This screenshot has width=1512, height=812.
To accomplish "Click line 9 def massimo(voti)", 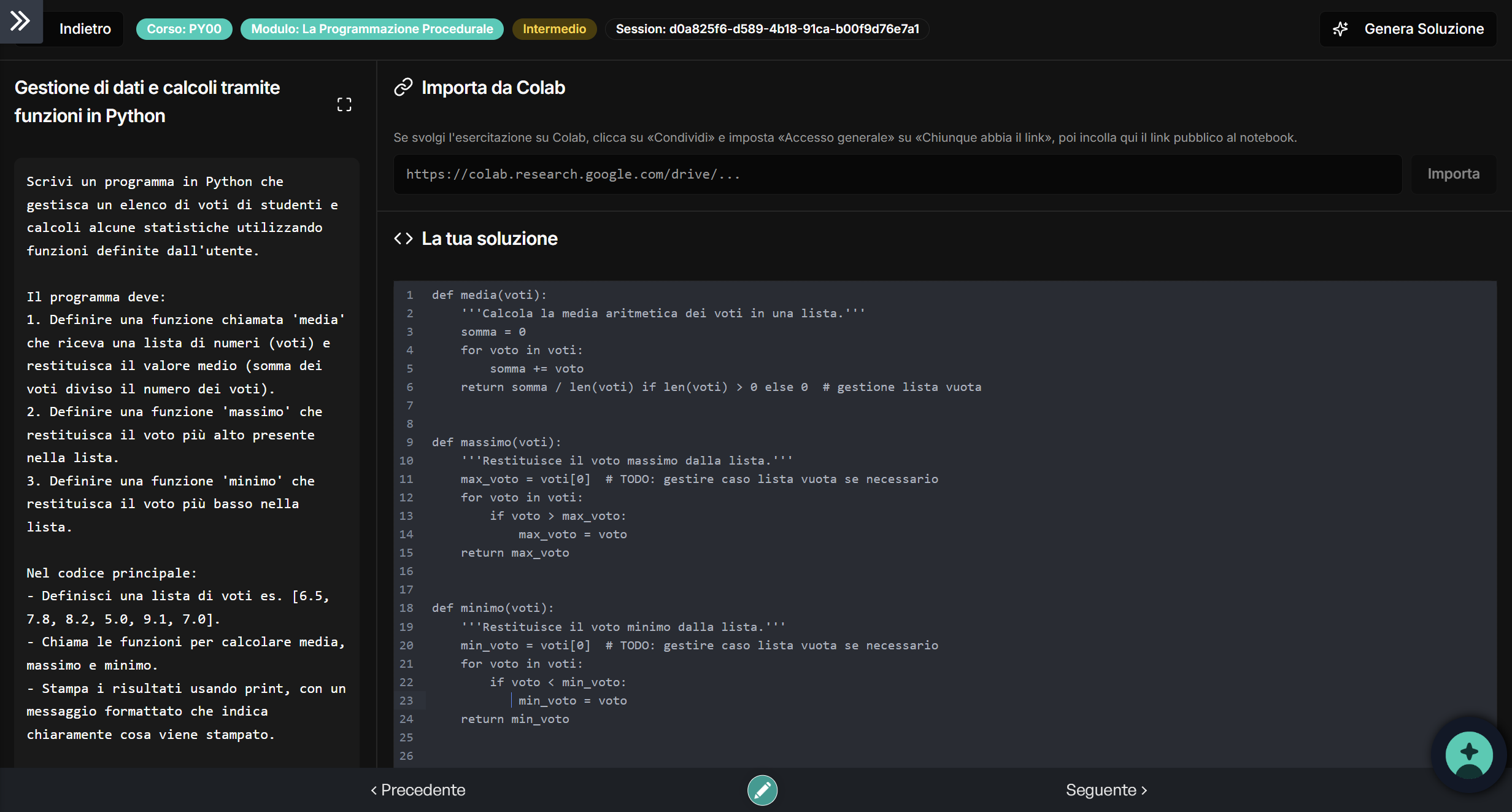I will coord(496,443).
